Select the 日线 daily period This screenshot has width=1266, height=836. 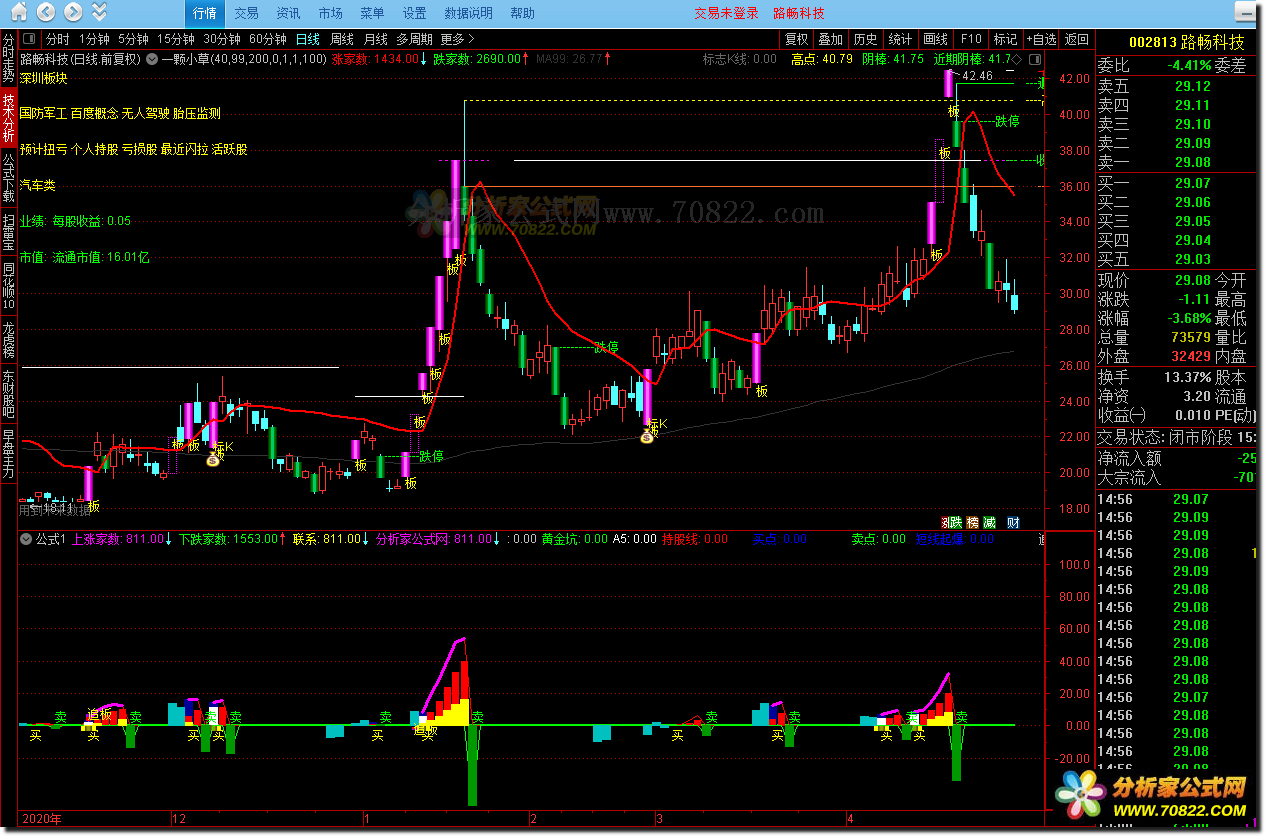(x=307, y=39)
